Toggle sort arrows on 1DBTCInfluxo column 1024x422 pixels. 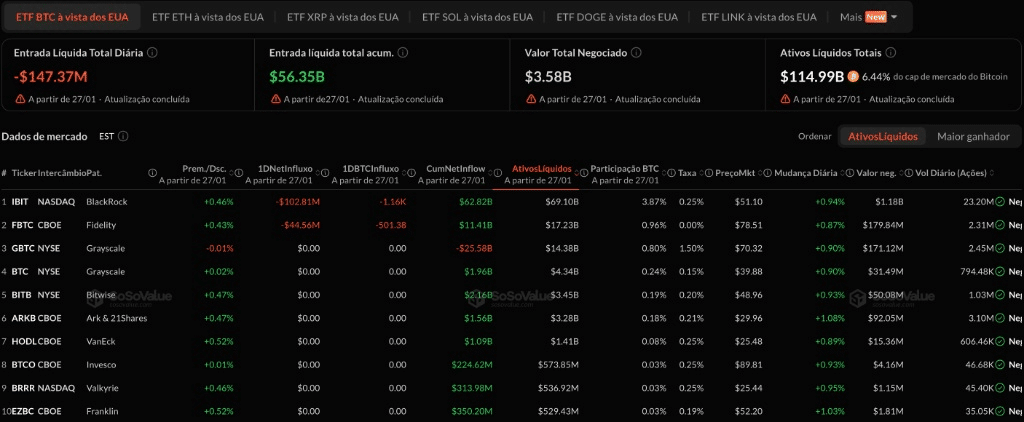point(402,173)
